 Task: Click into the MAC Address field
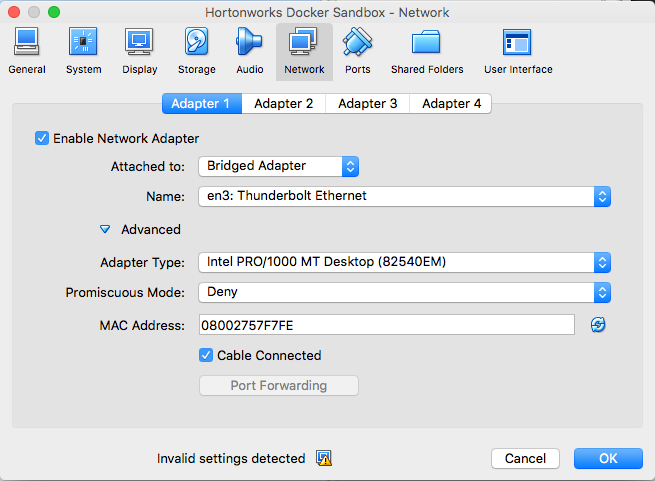(387, 325)
